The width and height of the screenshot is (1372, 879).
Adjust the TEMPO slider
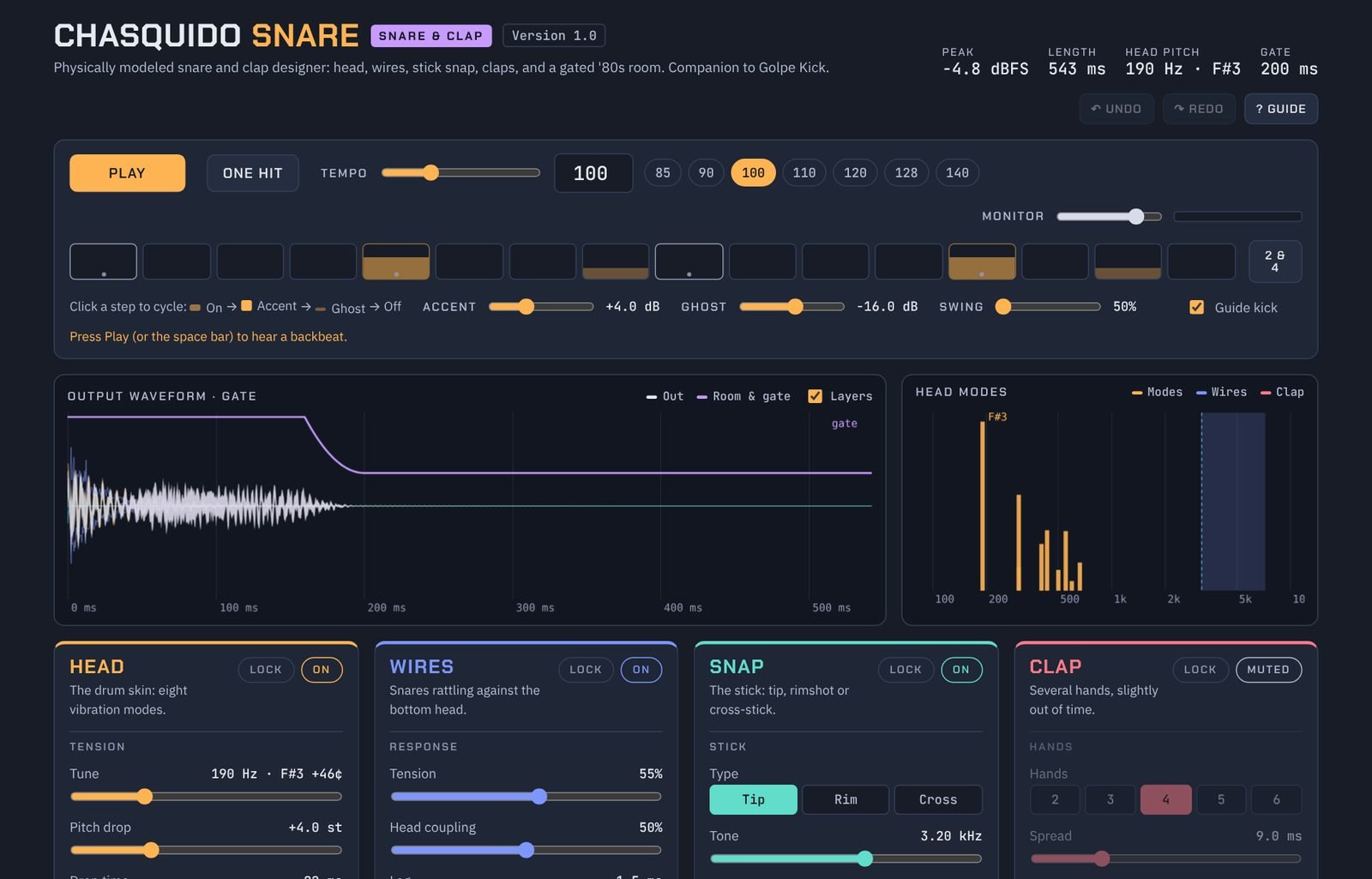460,173
